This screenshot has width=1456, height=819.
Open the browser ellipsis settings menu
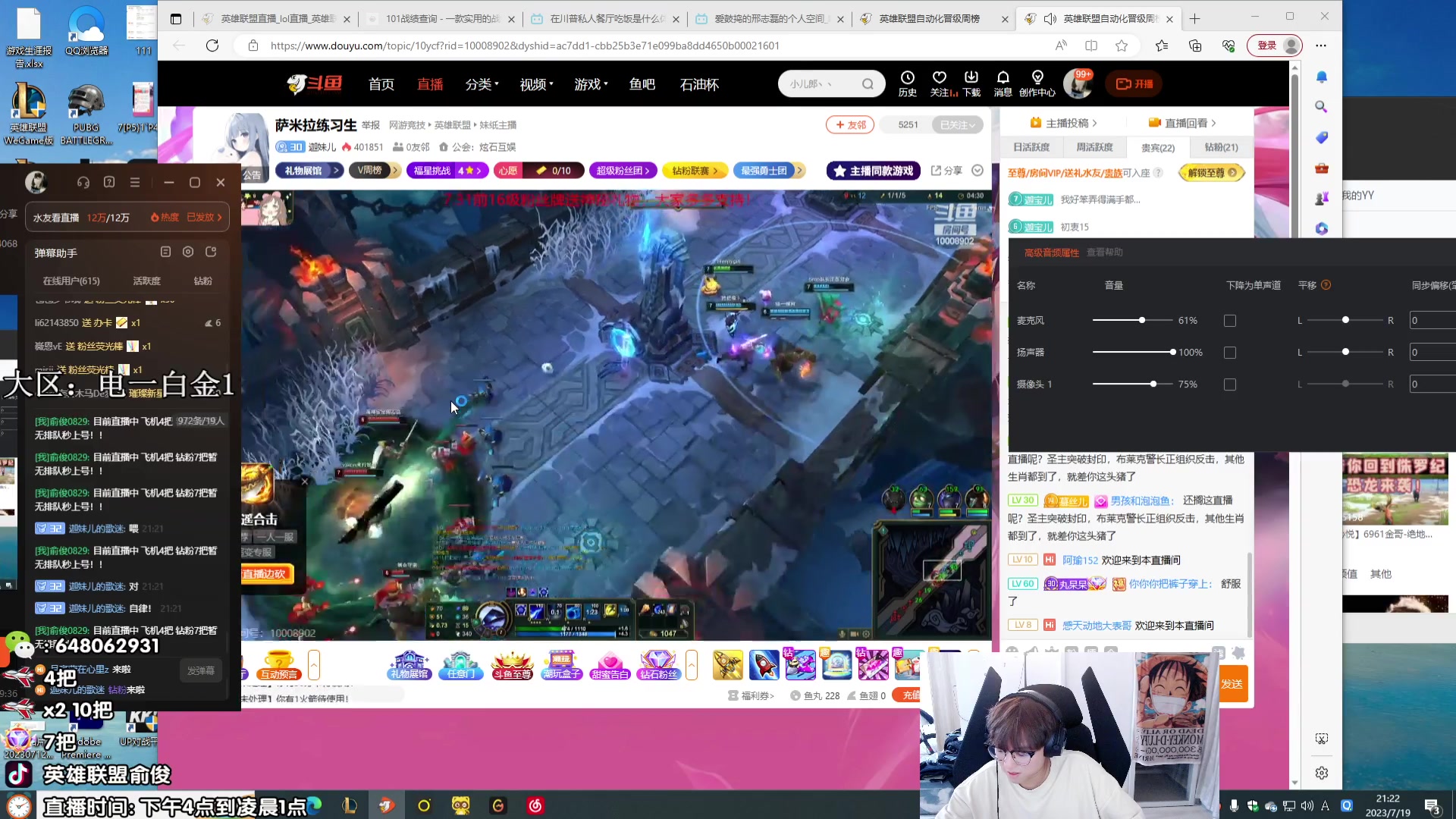pyautogui.click(x=1321, y=45)
